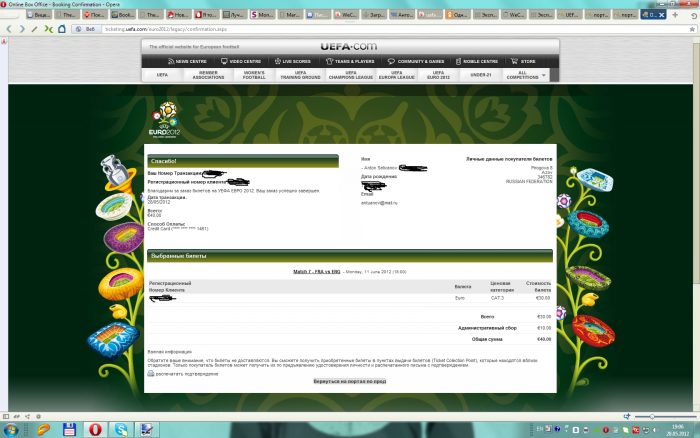Select UEFA Champions League sub-navigation item
700x438 pixels.
click(x=351, y=75)
